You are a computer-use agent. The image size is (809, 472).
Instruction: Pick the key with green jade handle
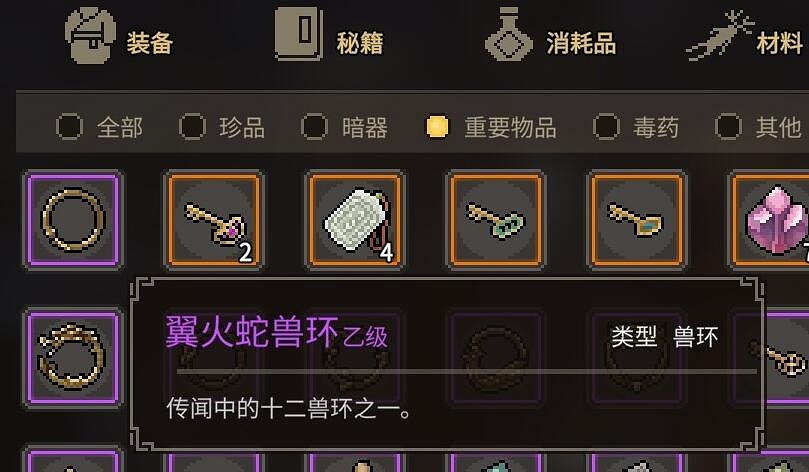[496, 220]
